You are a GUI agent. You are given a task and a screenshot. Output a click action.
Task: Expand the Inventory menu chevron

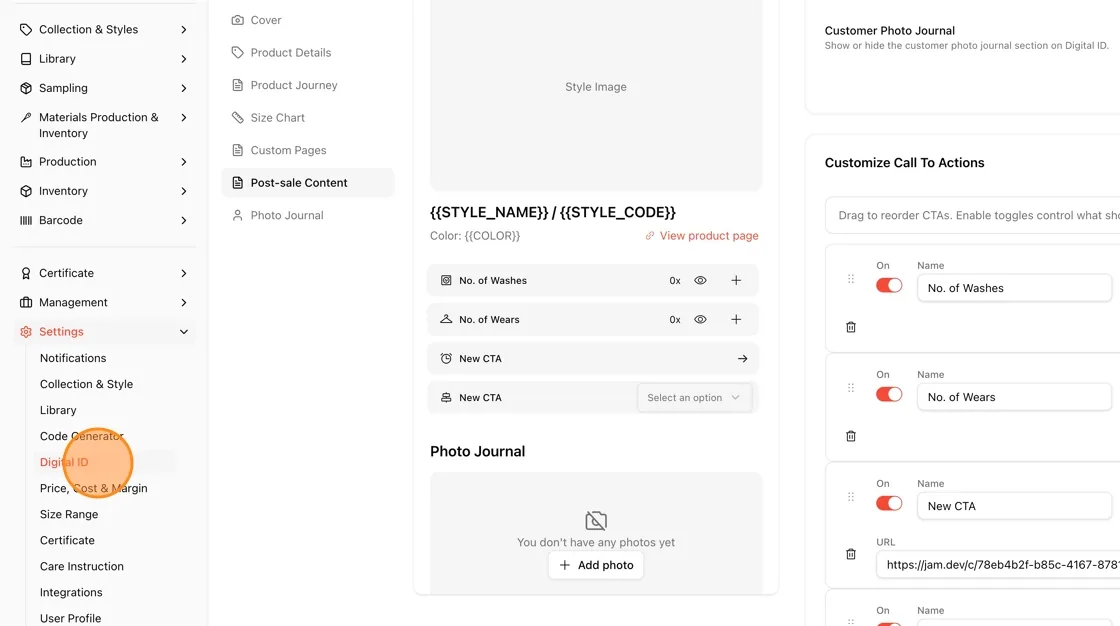[184, 191]
